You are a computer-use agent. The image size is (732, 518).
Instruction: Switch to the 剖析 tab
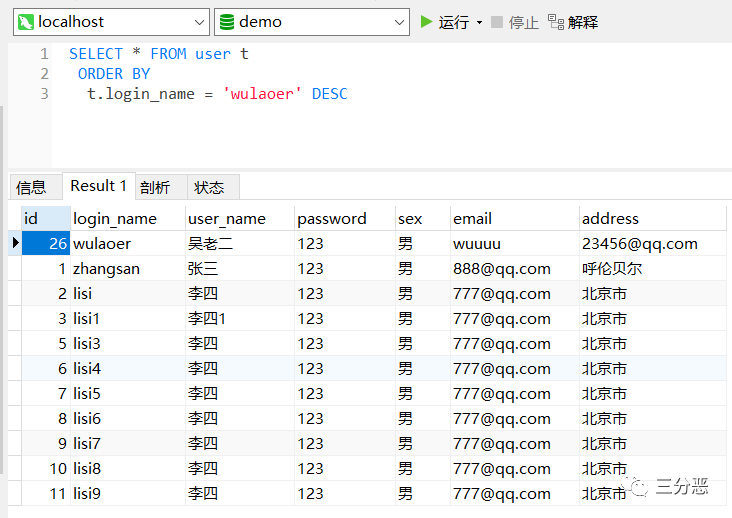pos(155,188)
